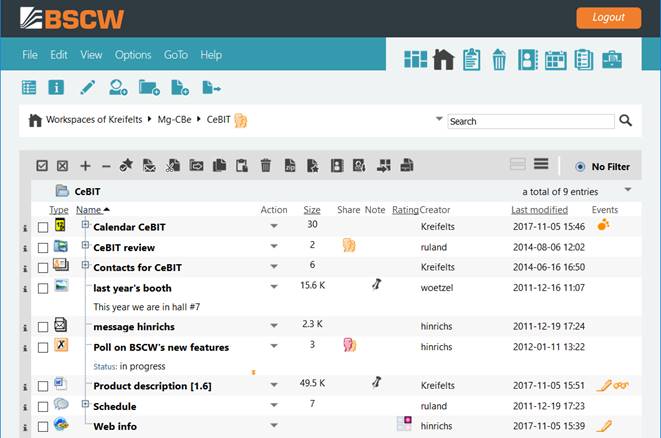Click the blue info icon in toolbar
661x438 pixels.
tap(56, 88)
